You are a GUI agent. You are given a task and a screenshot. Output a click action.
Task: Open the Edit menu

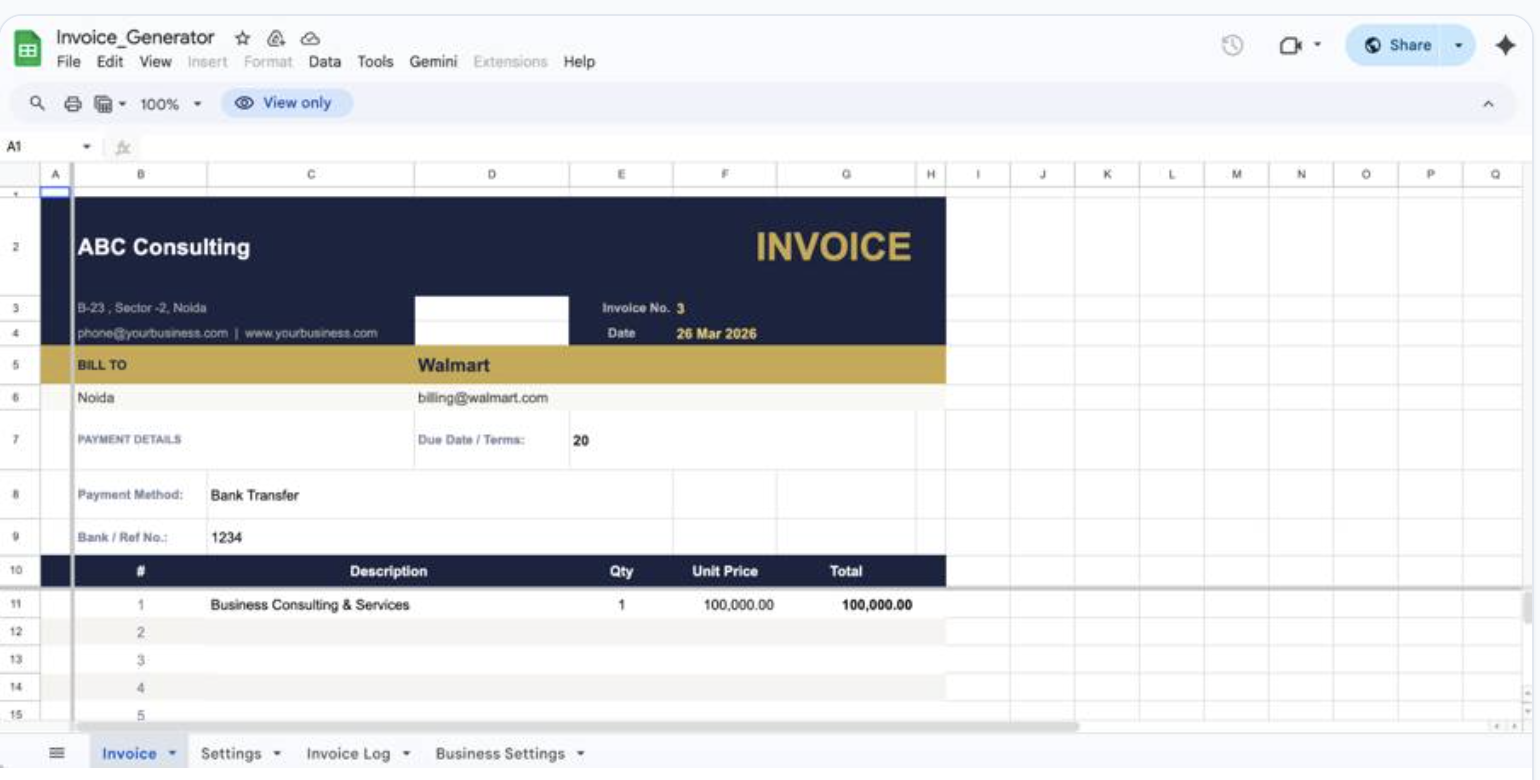pyautogui.click(x=110, y=62)
